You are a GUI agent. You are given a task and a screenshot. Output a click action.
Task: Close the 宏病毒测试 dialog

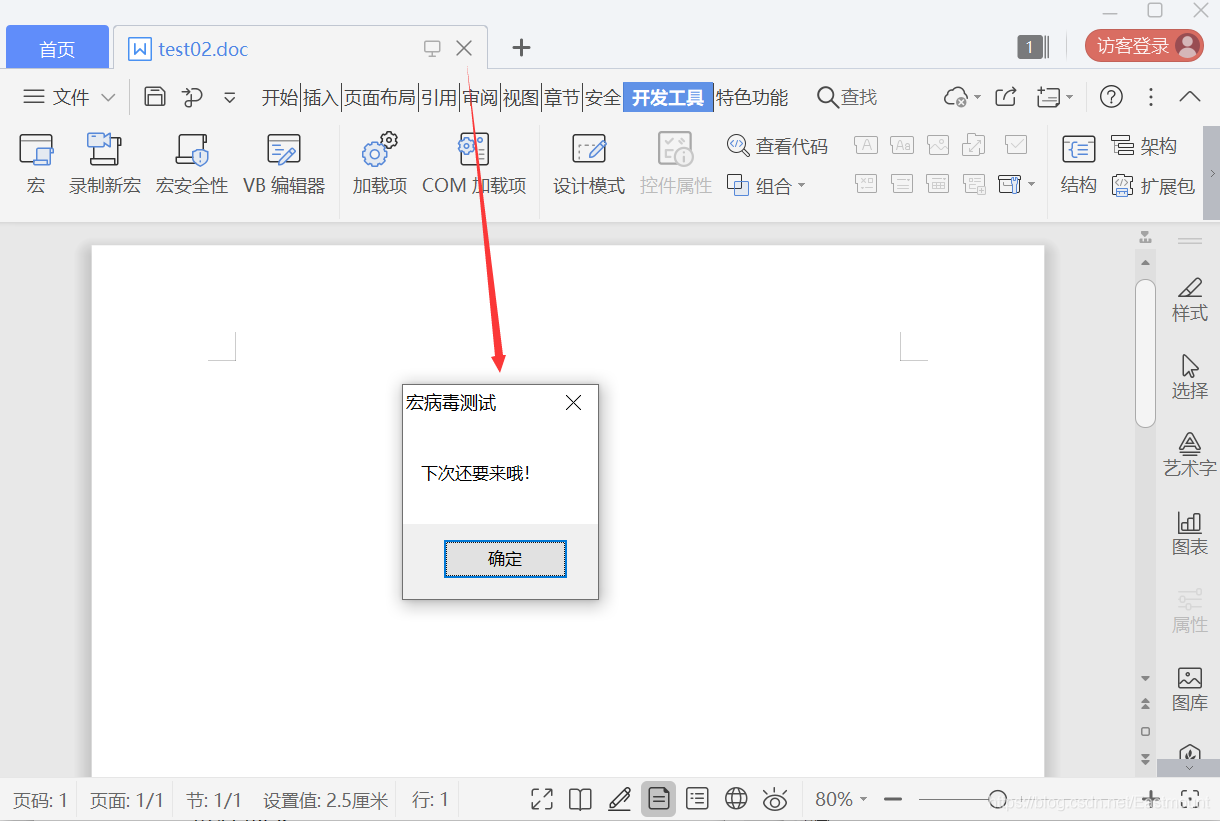573,403
